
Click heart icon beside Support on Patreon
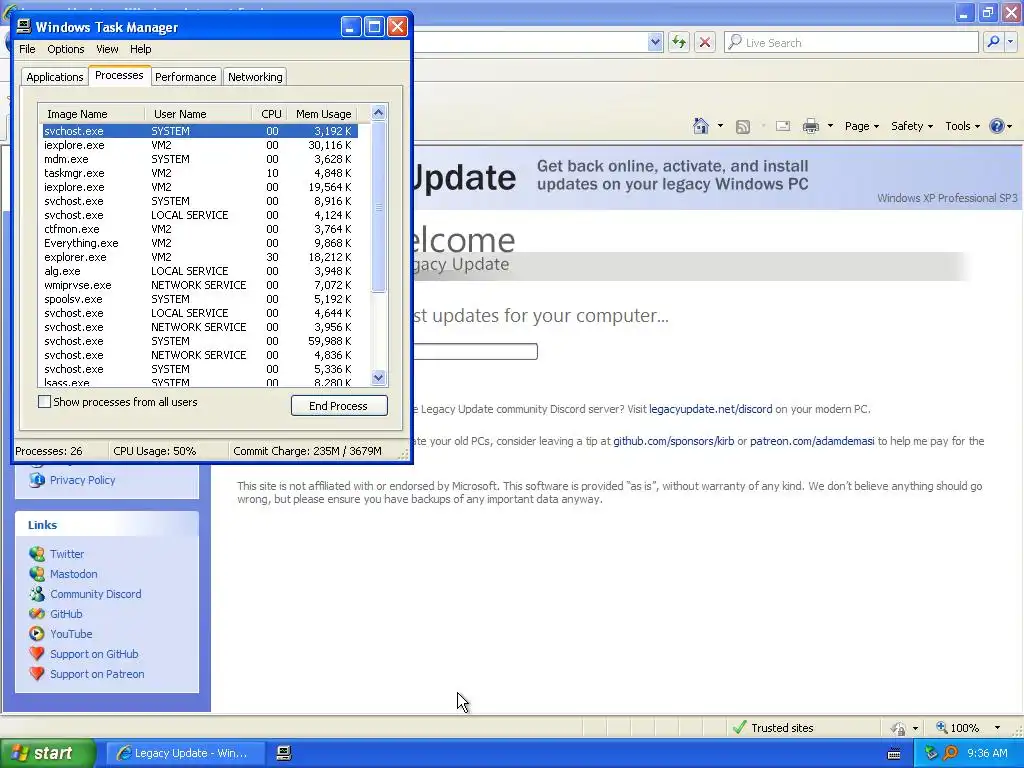coord(37,674)
